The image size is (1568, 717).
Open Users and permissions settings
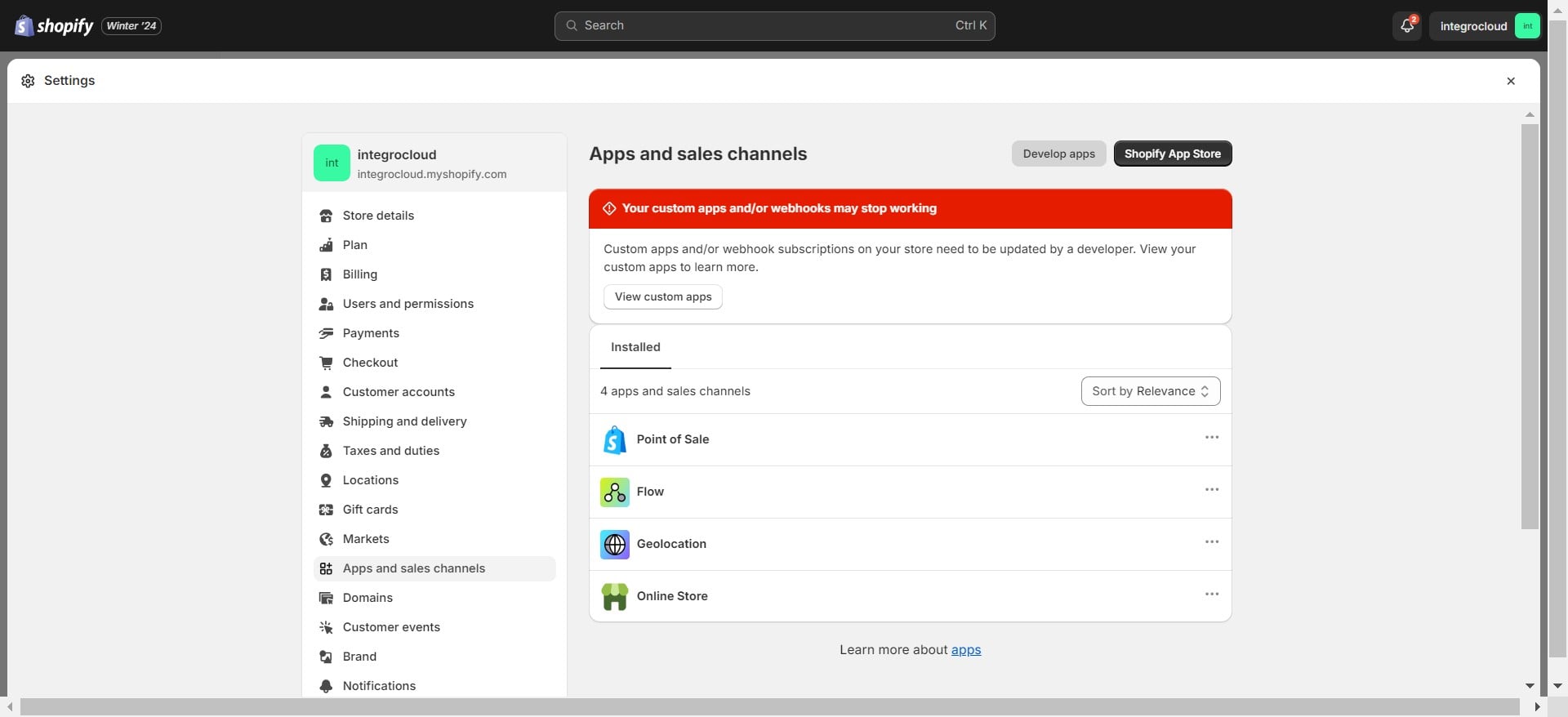tap(408, 304)
